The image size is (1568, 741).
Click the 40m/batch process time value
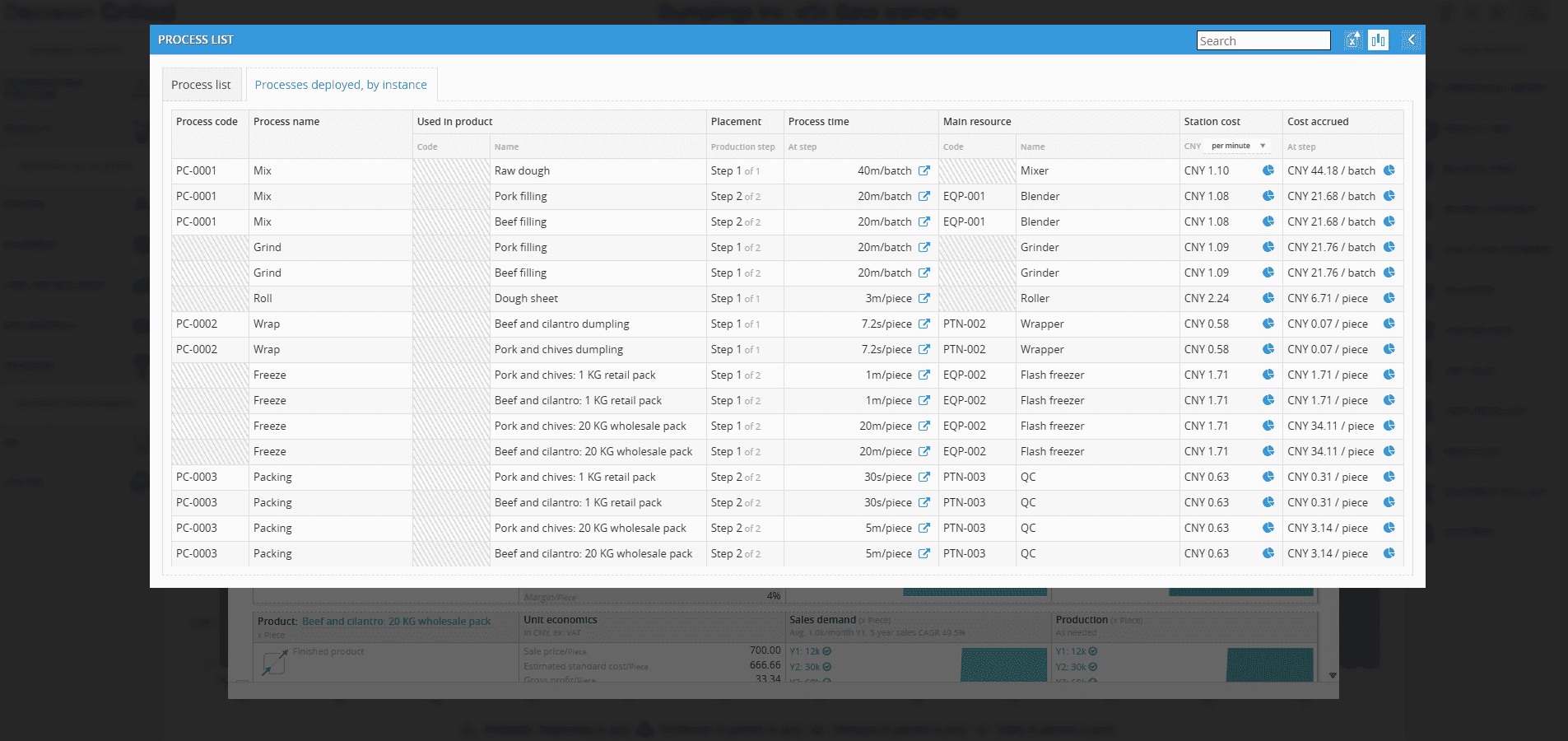884,170
